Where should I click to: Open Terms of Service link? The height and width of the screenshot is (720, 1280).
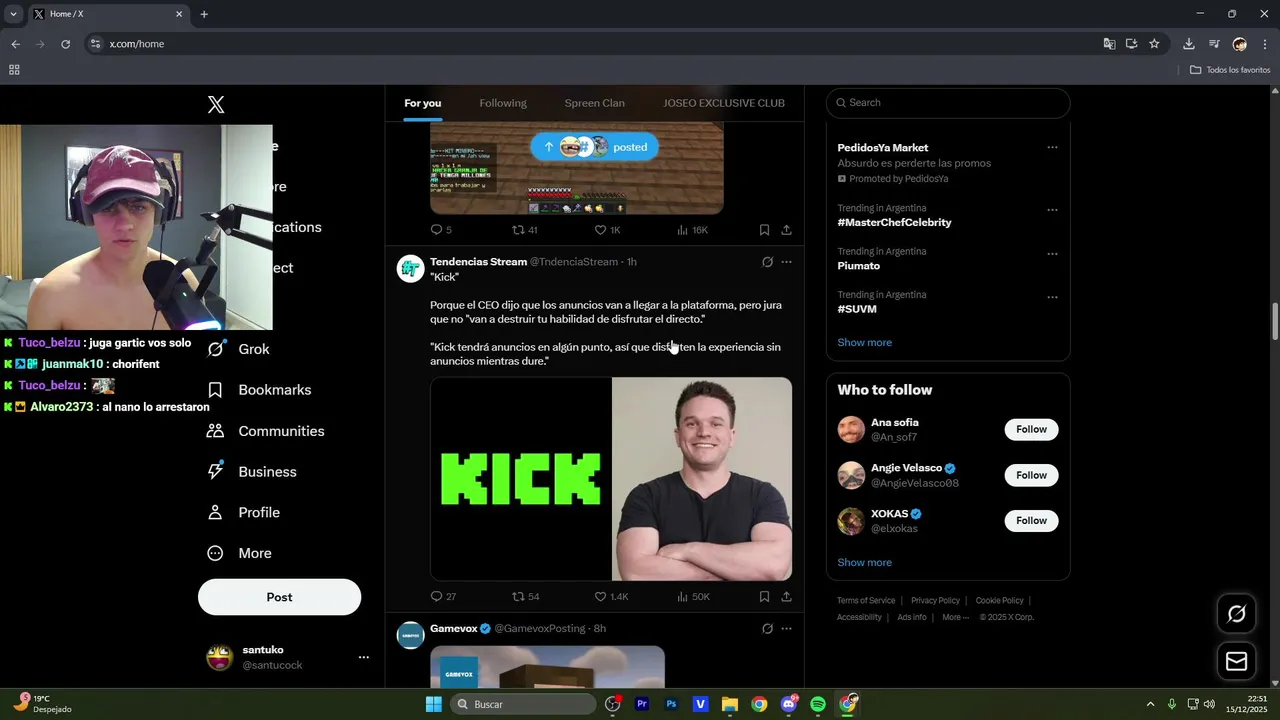pos(866,601)
